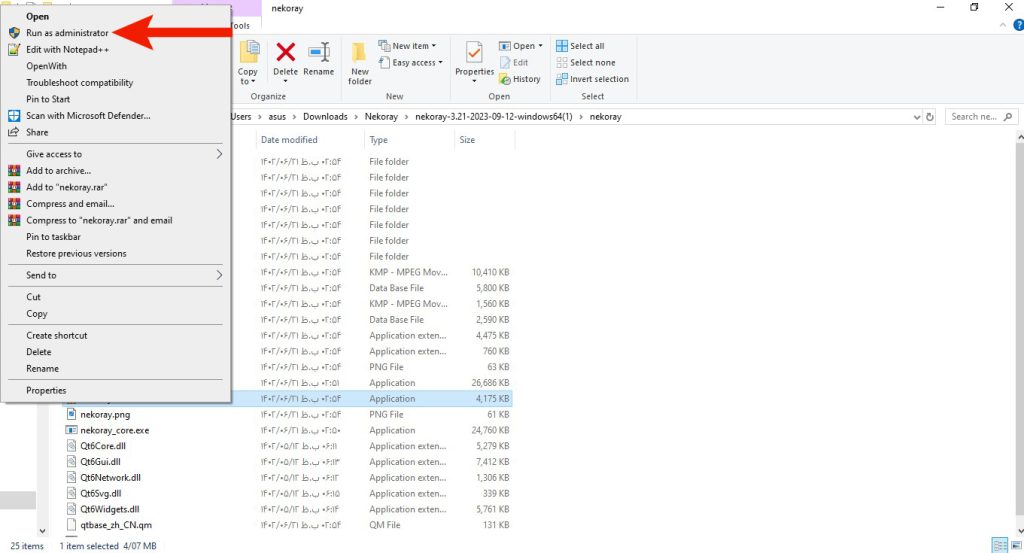Click asus in the breadcrumb path
1024x553 pixels.
(x=277, y=117)
